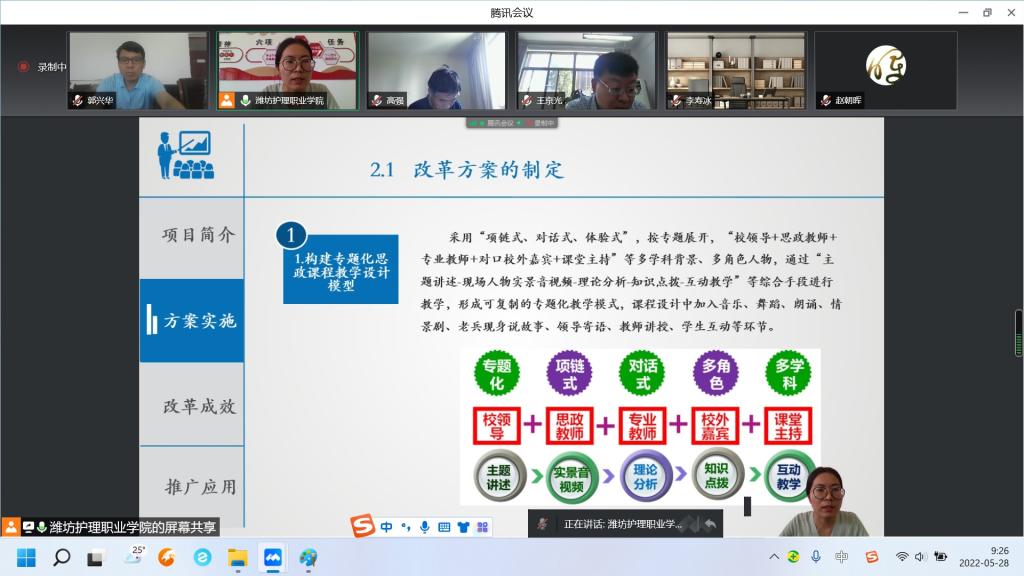This screenshot has width=1024, height=576.
Task: Open File Explorer from the taskbar
Action: (x=238, y=558)
